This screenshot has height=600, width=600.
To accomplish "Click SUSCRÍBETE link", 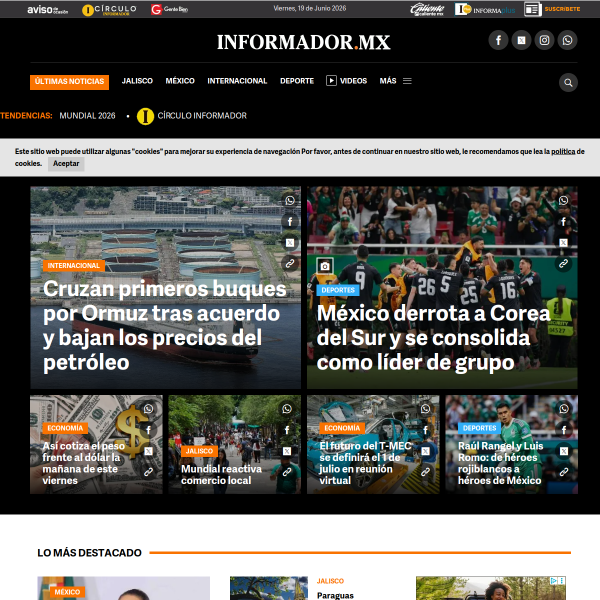I will [562, 9].
